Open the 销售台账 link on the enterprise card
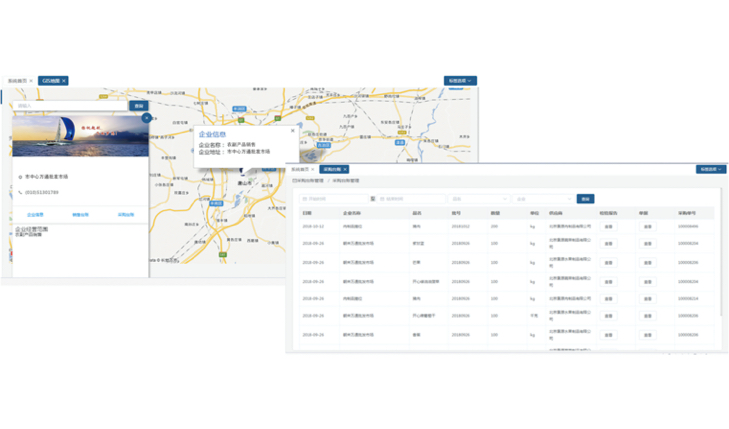Screen dimensions: 729x429 80,215
